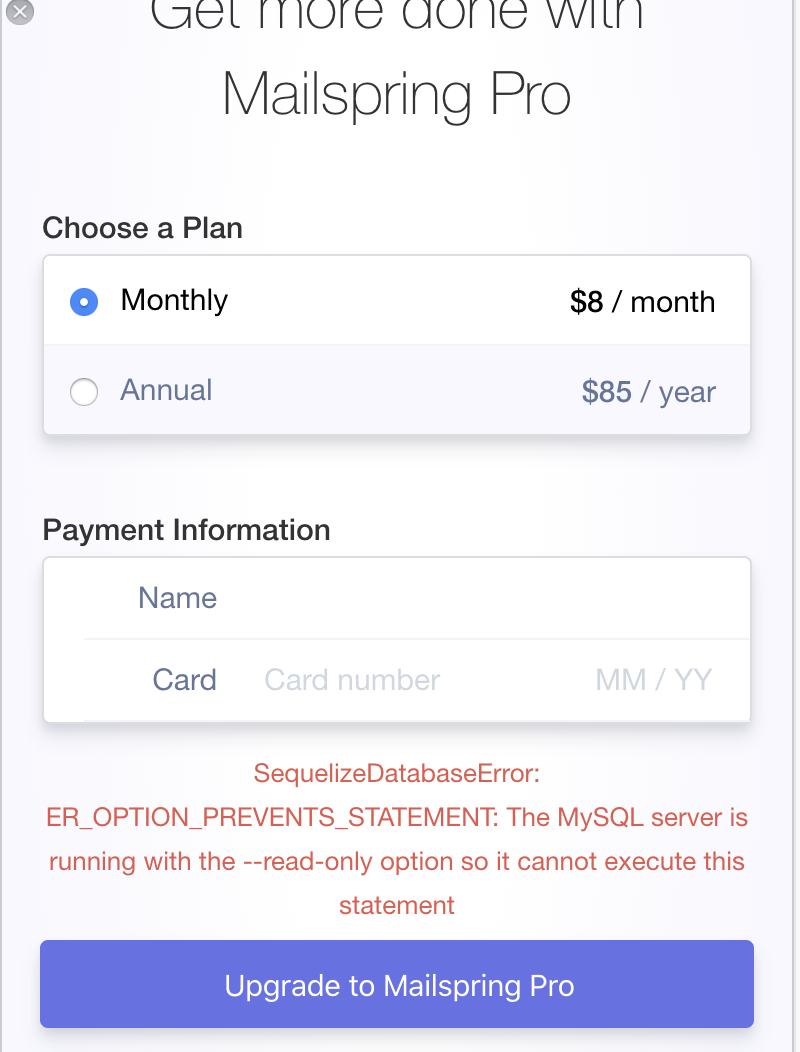Click the Mailspring Pro title
800x1052 pixels.
[396, 94]
